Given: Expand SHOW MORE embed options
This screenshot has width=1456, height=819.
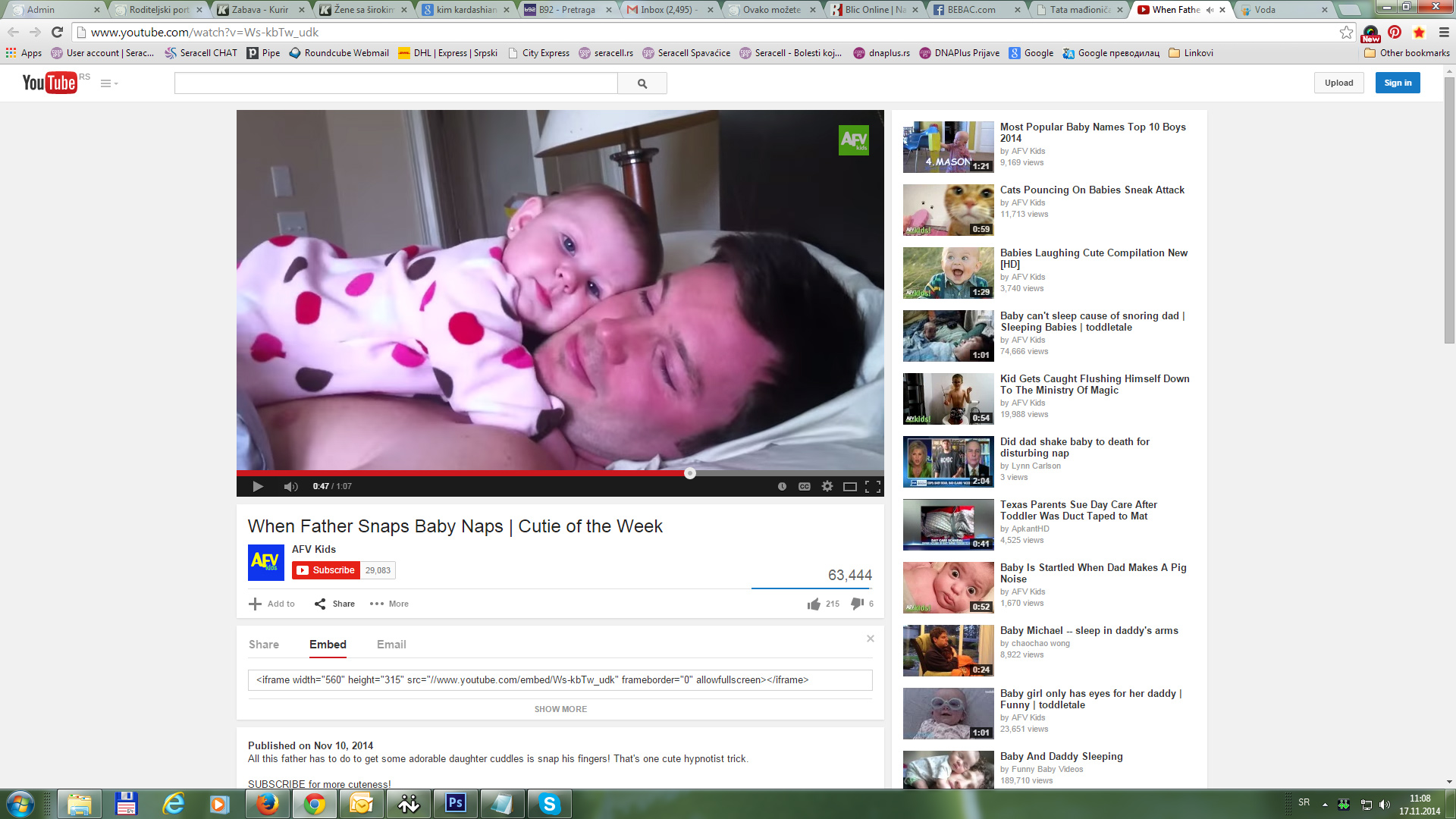Looking at the screenshot, I should tap(560, 709).
